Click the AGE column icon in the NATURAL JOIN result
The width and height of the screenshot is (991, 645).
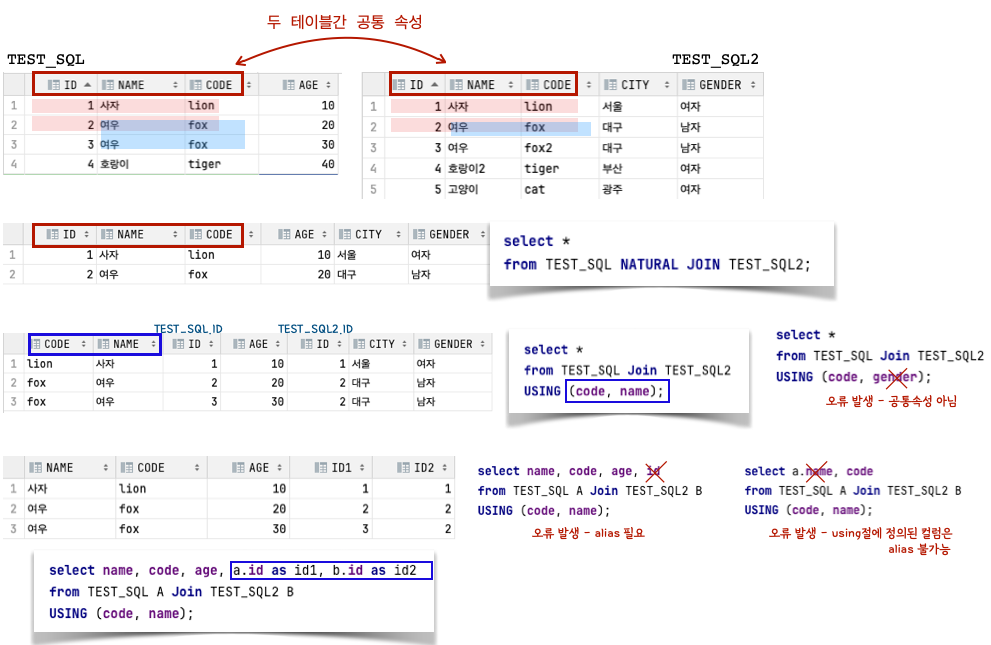click(284, 234)
